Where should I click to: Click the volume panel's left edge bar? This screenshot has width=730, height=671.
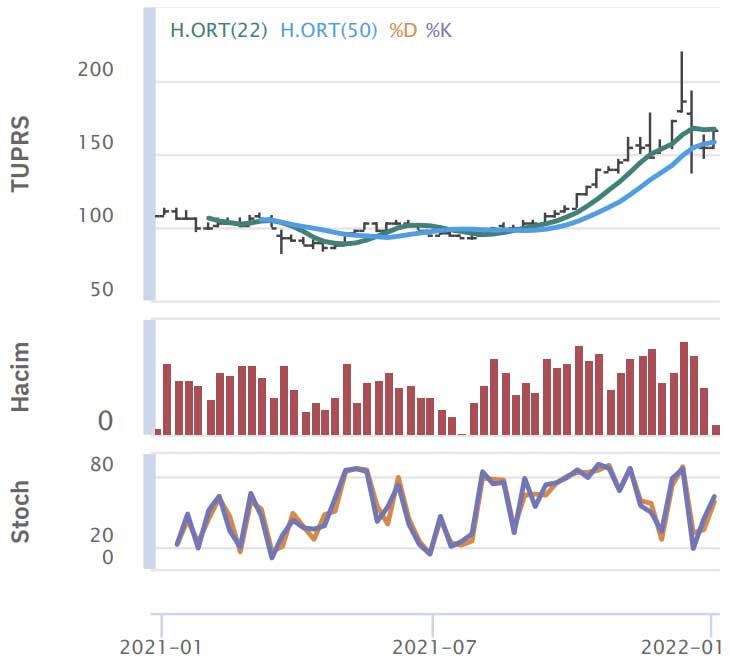[x=149, y=378]
